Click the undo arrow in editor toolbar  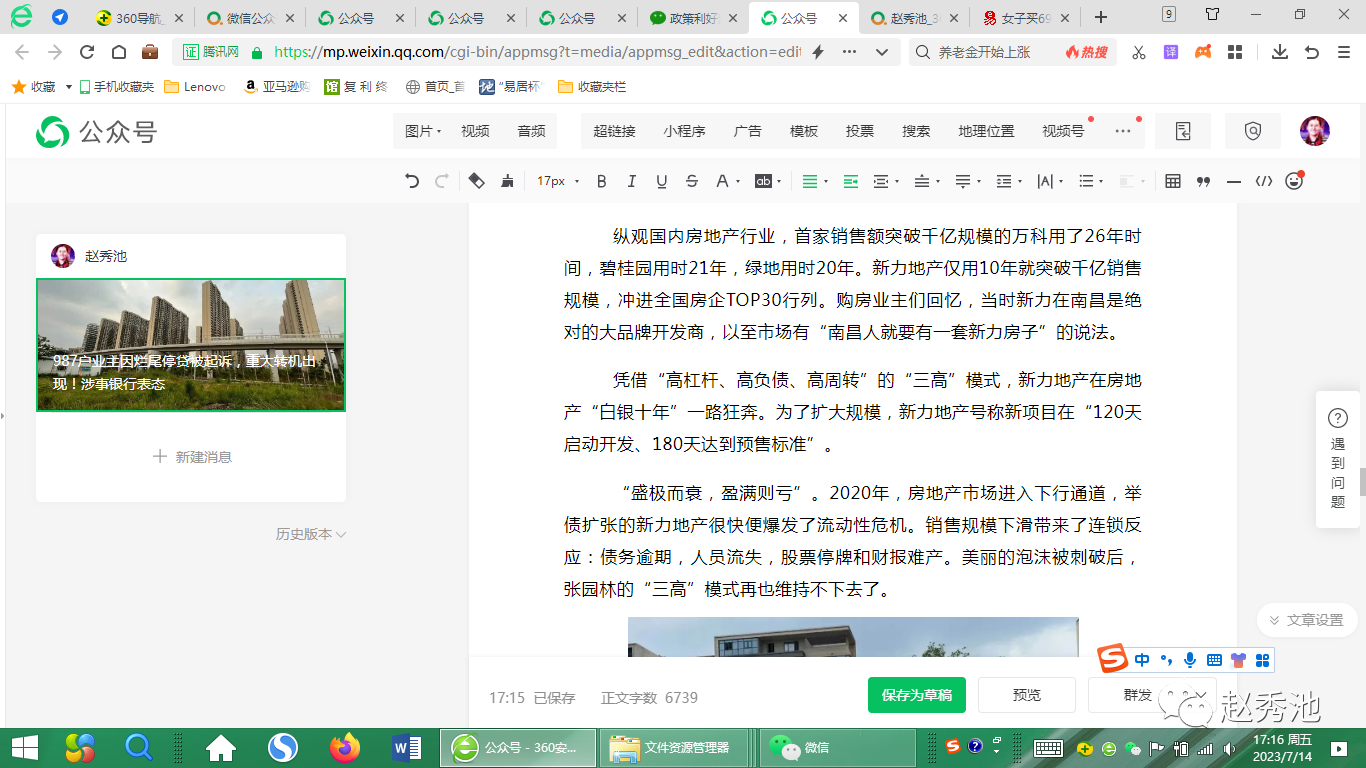point(412,181)
